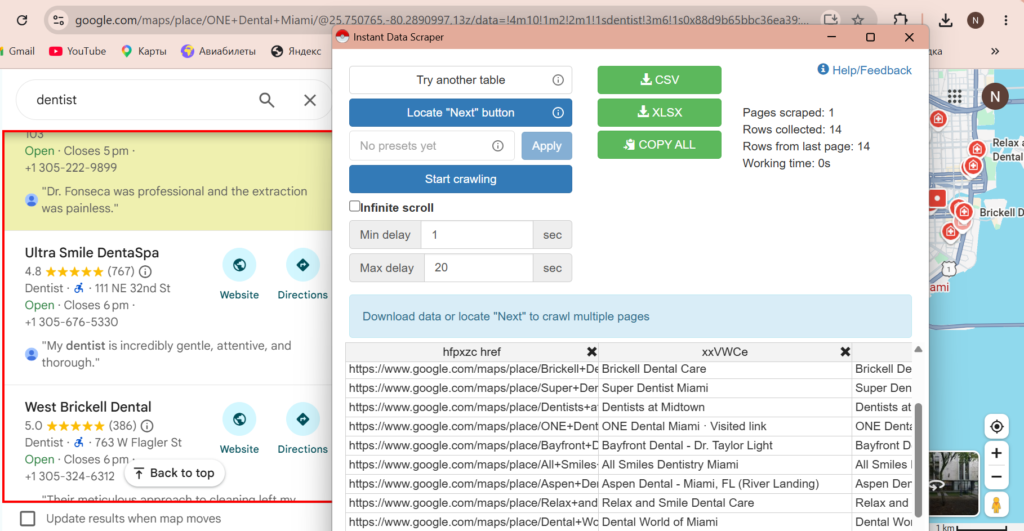Viewport: 1024px width, 531px height.
Task: Reload the page with the refresh icon
Action: click(22, 20)
